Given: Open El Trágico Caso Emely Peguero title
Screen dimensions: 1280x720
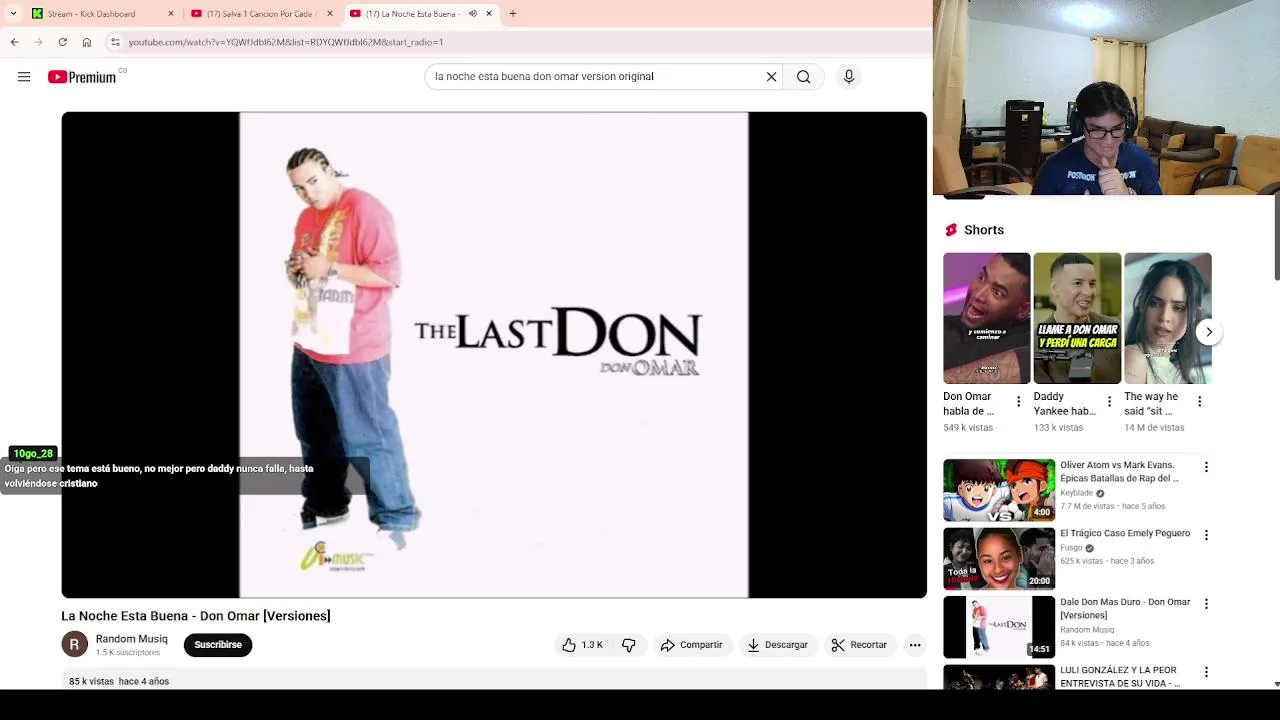Looking at the screenshot, I should (1125, 534).
